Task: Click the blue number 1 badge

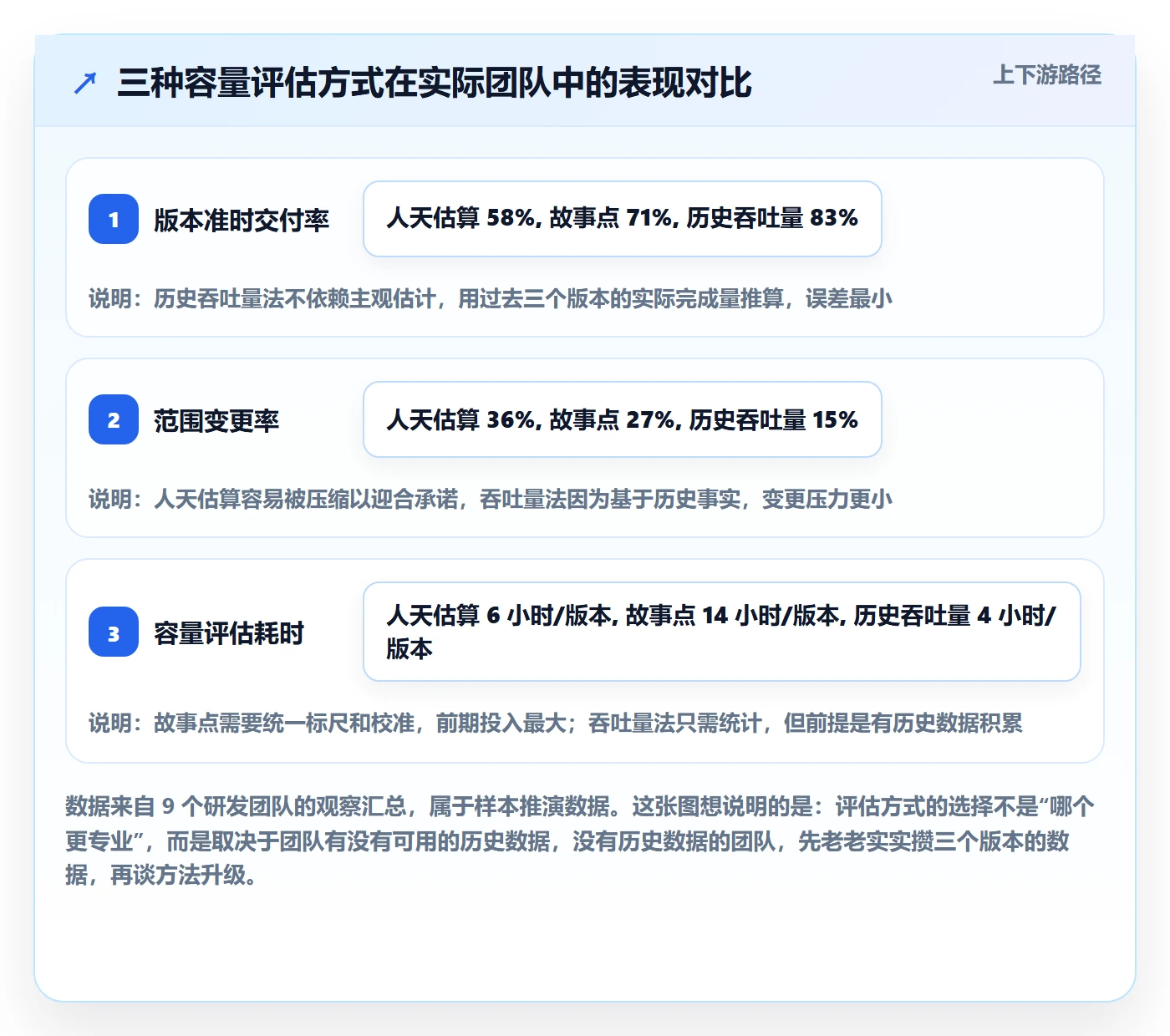Action: (114, 219)
